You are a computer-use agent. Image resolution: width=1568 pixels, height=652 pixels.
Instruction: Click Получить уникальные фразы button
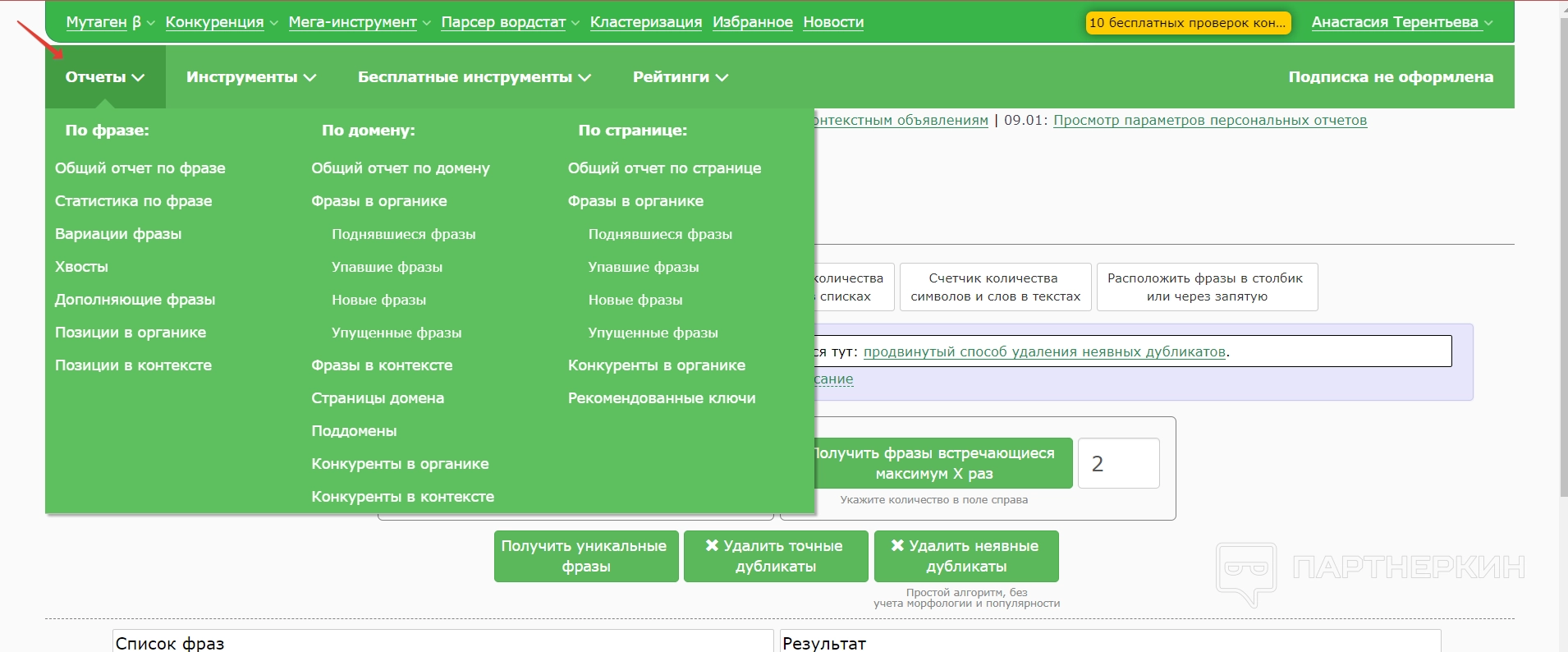586,556
